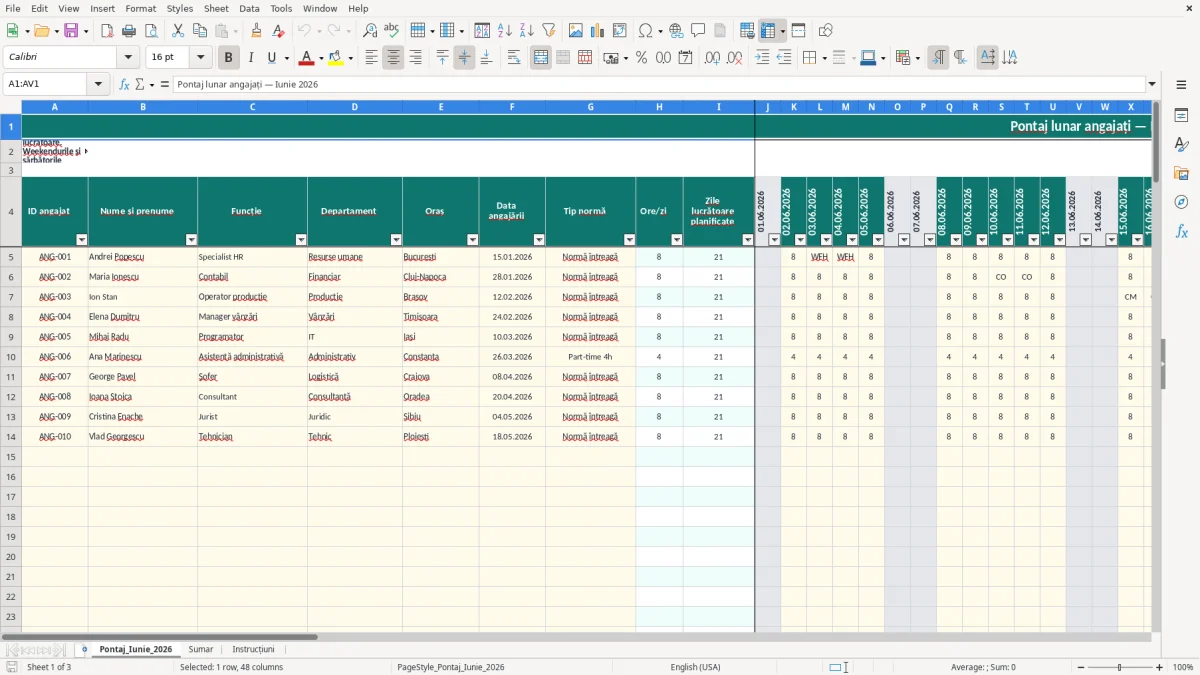
Task: Open the Borders dropdown arrow
Action: [824, 58]
